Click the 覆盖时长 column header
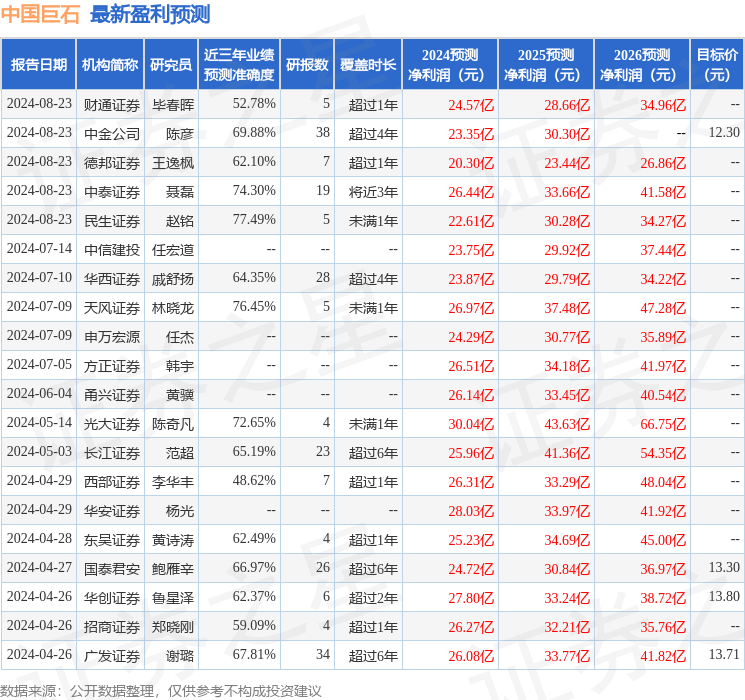The image size is (745, 700). [x=368, y=65]
